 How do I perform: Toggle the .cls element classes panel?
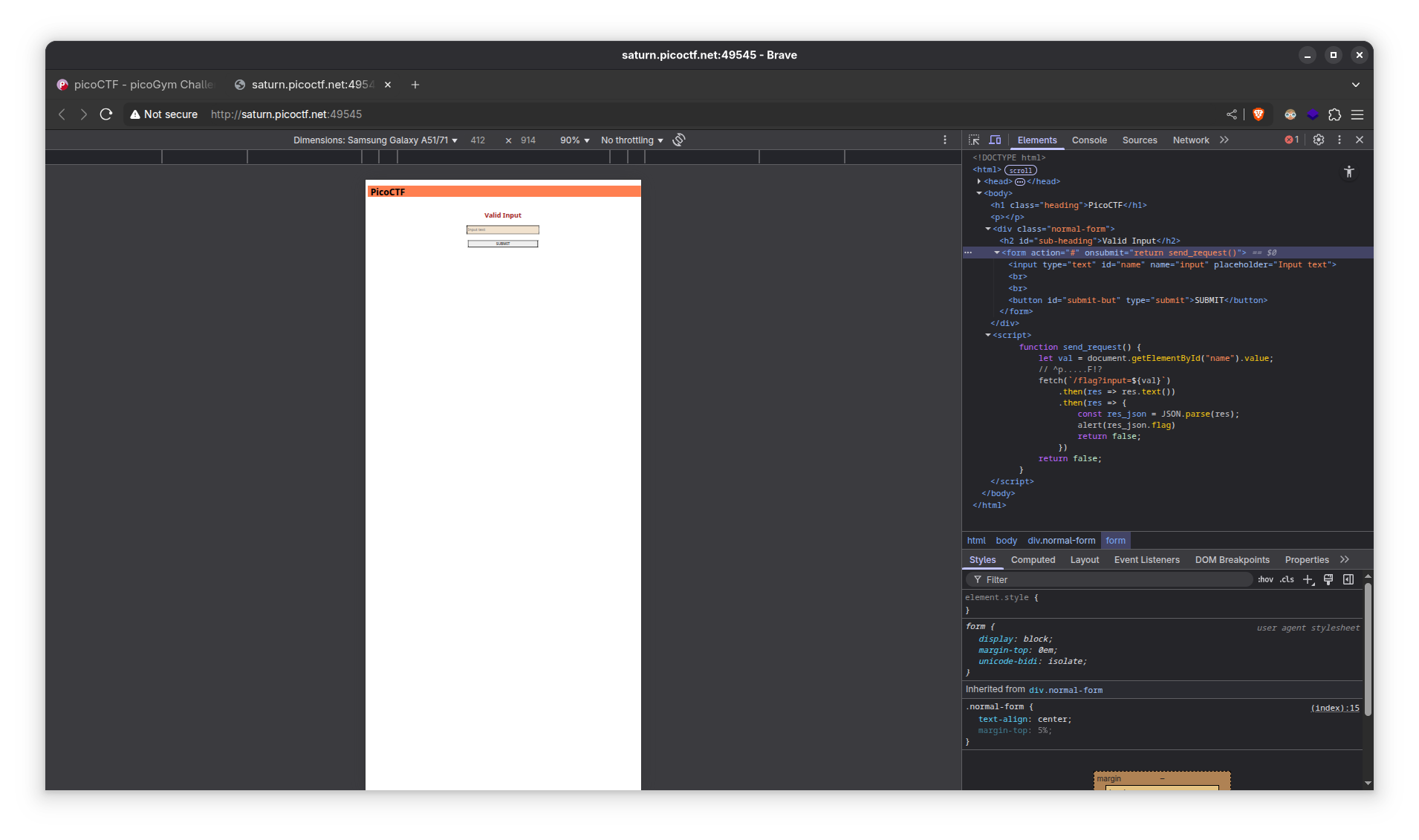pos(1287,579)
